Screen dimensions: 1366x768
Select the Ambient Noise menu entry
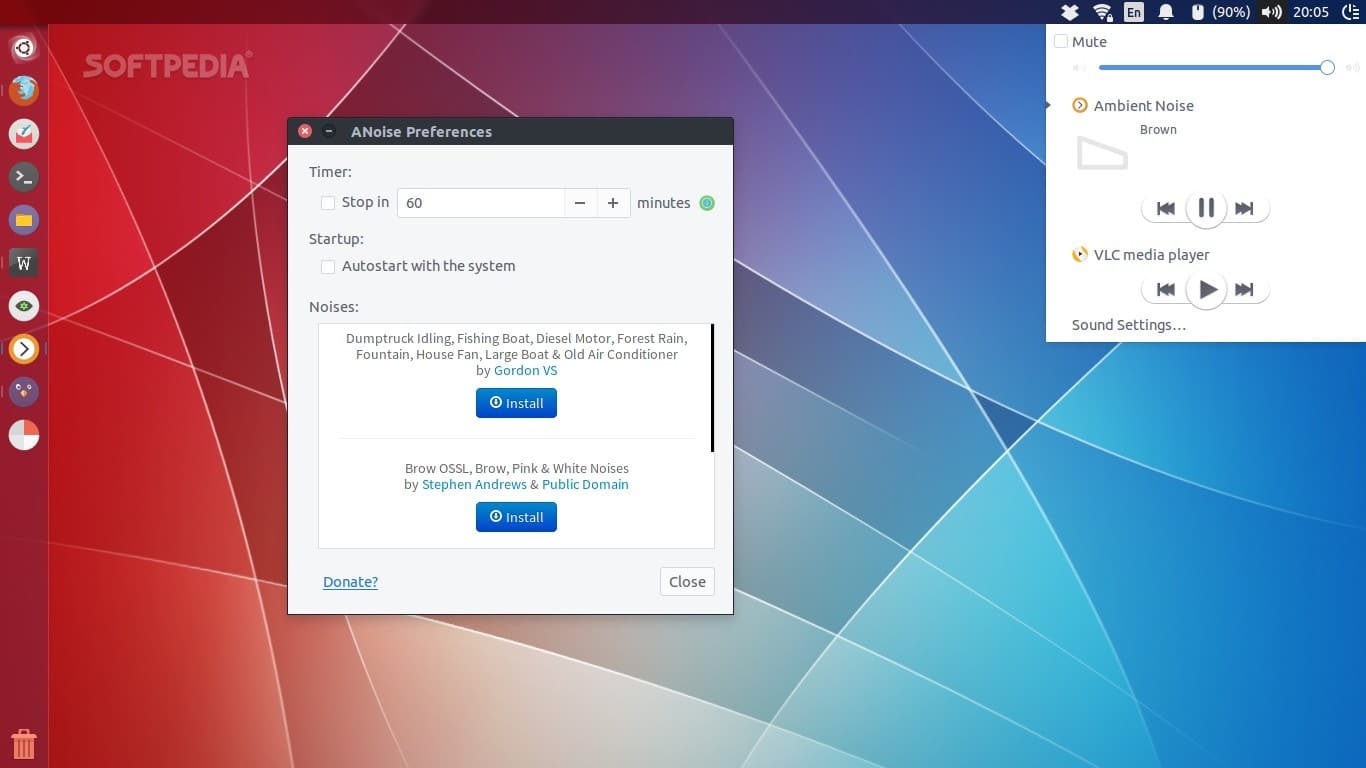click(1133, 106)
